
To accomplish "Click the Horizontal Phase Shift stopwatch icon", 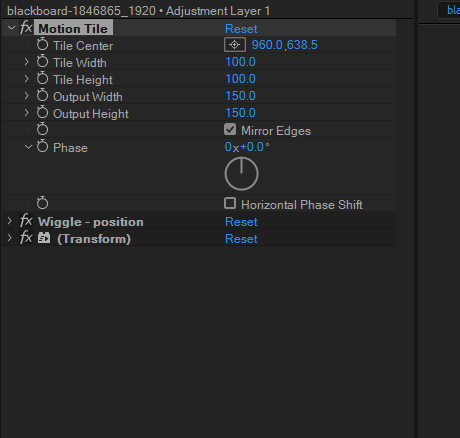I will click(x=42, y=203).
